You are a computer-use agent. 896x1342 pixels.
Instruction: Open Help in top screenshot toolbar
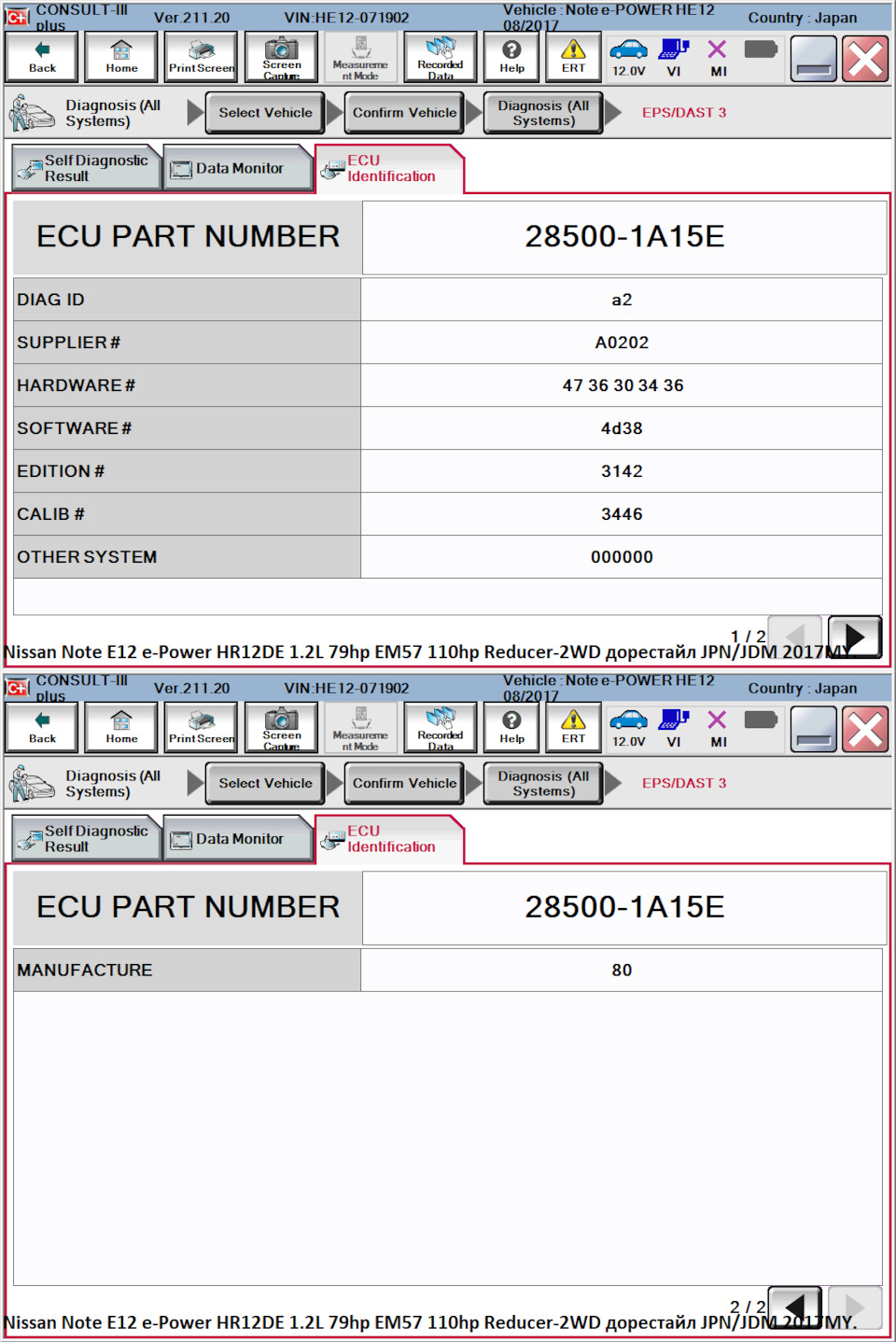[511, 57]
